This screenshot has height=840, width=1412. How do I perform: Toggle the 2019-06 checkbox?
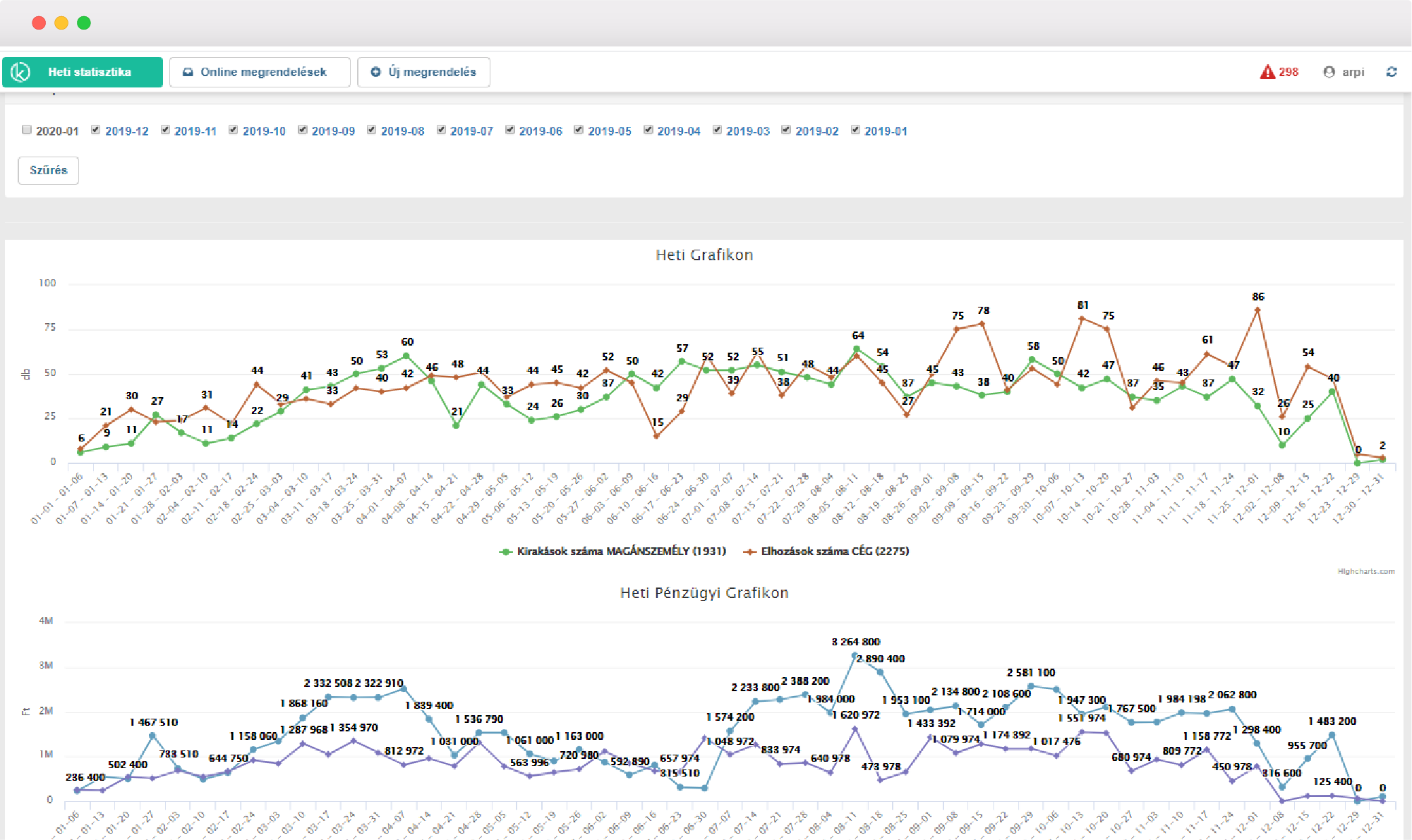509,130
